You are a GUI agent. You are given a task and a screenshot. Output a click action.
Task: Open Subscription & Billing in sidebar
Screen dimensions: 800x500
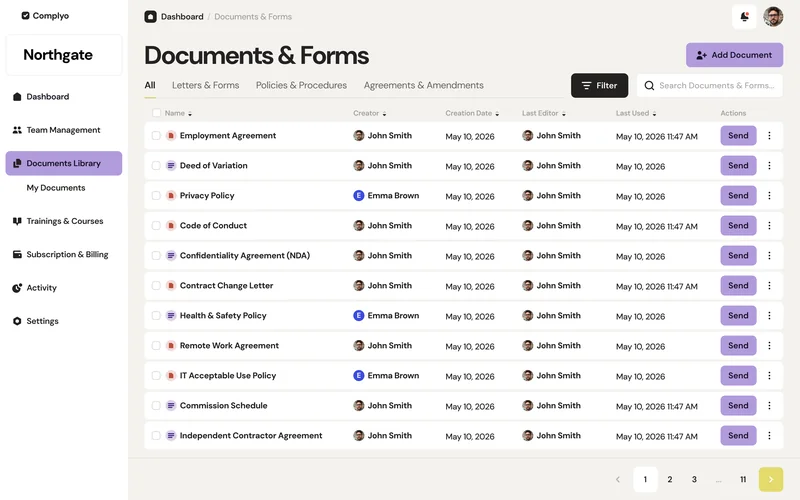[x=60, y=254]
